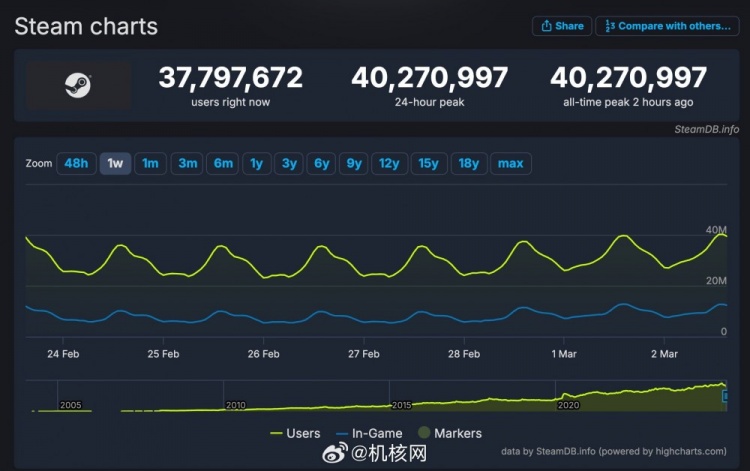Click the 28 Feb axis label
750x471 pixels.
click(x=464, y=354)
